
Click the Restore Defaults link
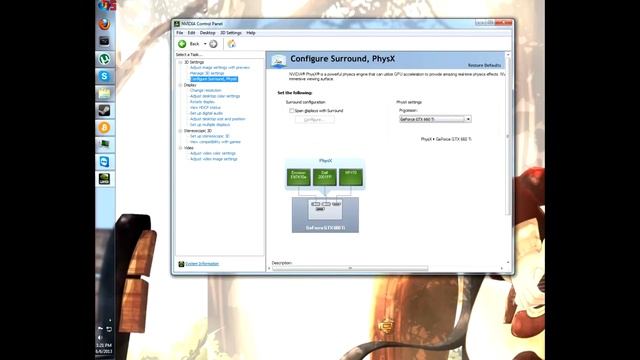484,65
